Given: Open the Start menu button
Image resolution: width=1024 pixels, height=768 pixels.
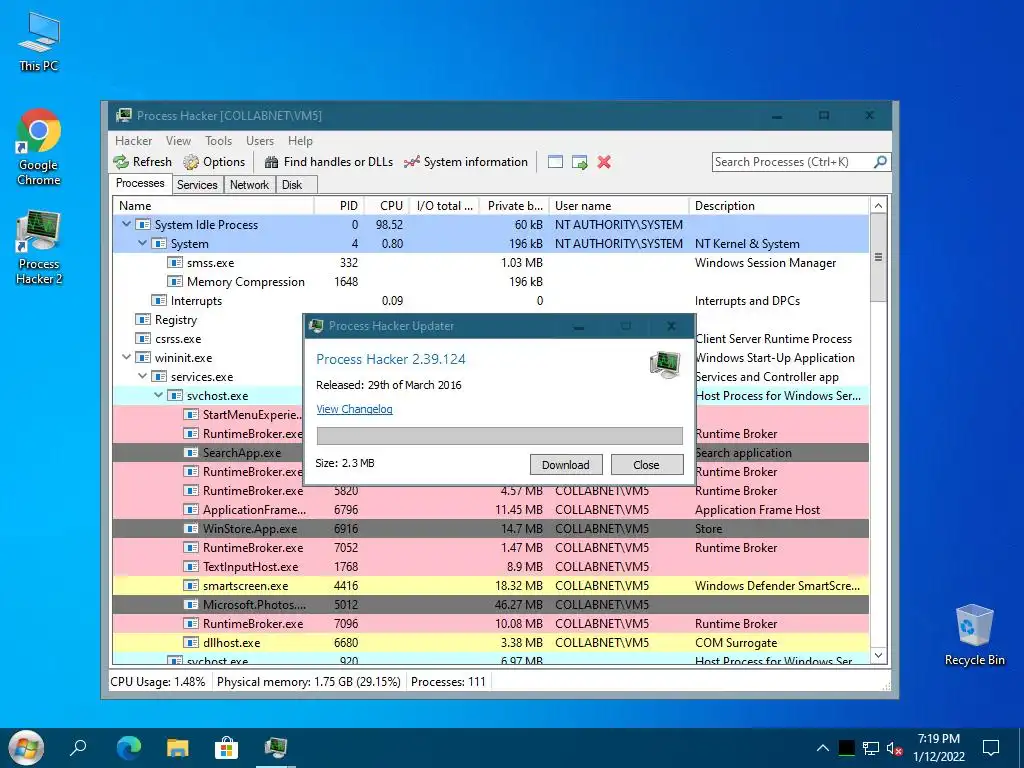Looking at the screenshot, I should 26,748.
